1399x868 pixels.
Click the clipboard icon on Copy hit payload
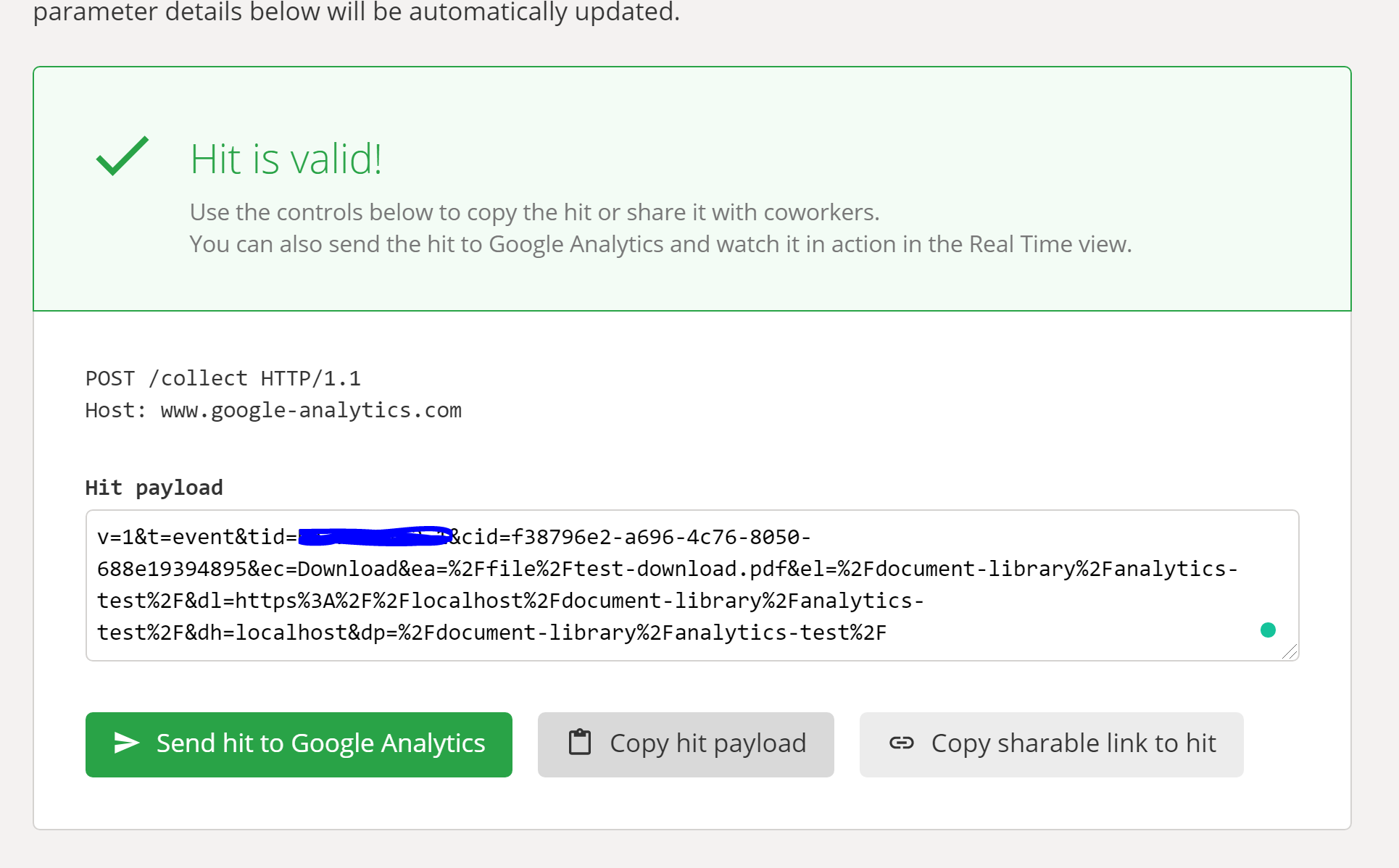[x=579, y=743]
